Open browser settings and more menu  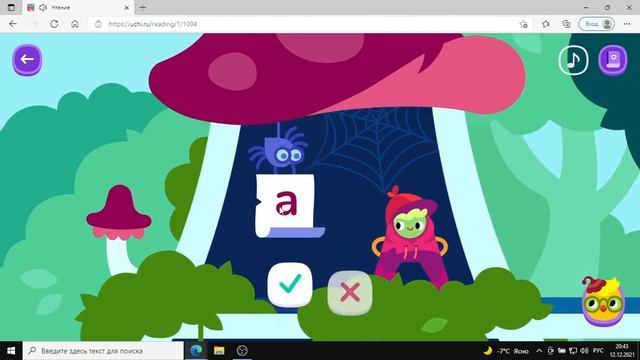click(x=627, y=24)
